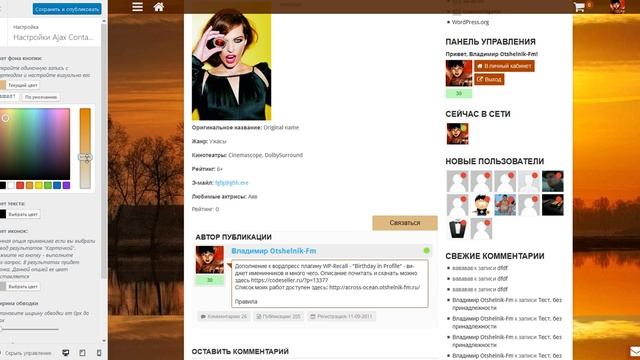Click the cartoon character avatar in new users
Screen dimensions: 640x360
(481, 205)
